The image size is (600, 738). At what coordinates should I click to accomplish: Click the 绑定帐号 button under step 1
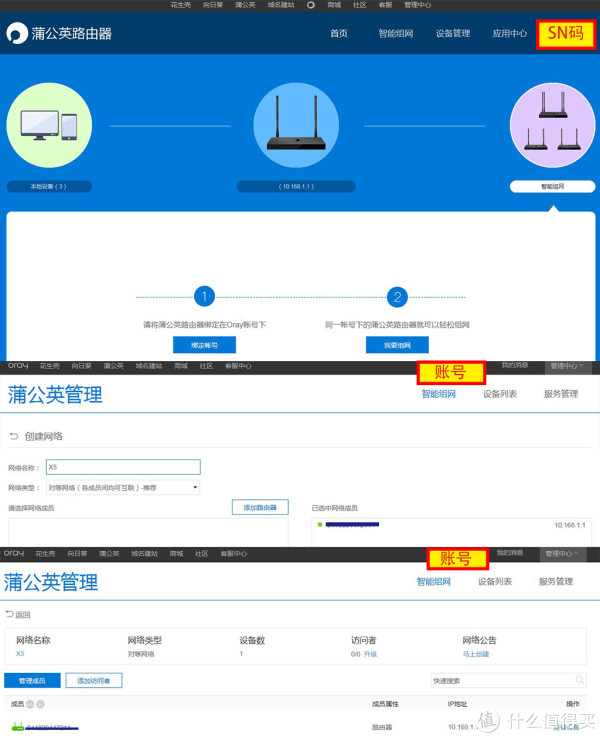204,345
